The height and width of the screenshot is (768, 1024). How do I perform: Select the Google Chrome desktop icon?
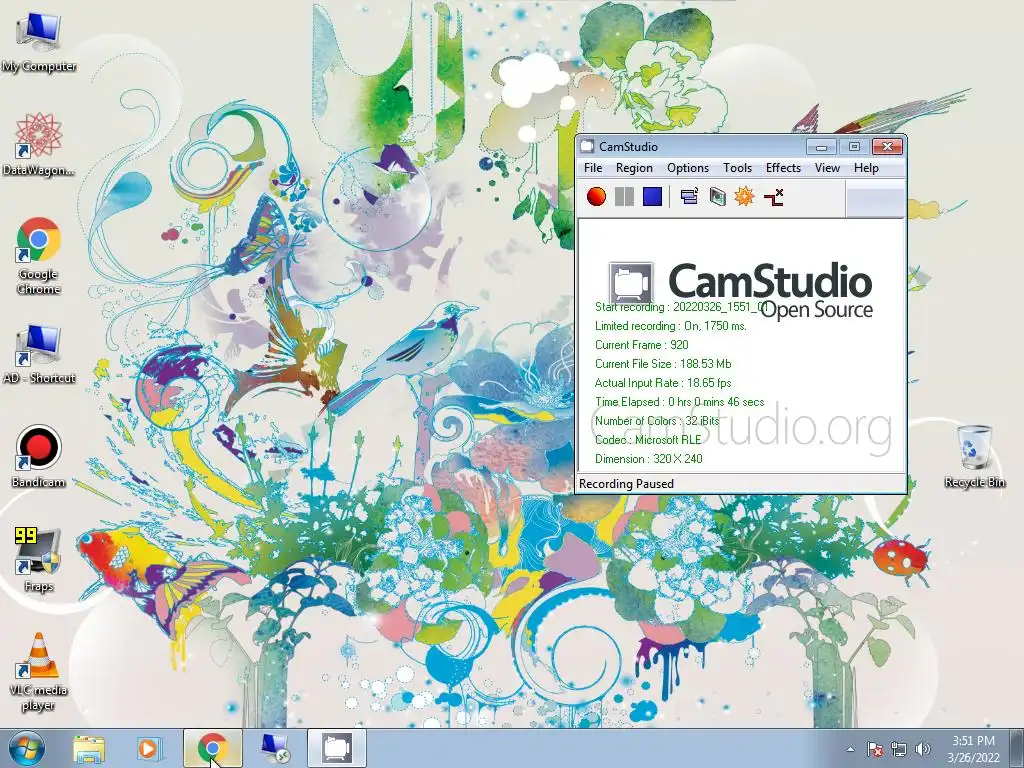(39, 256)
